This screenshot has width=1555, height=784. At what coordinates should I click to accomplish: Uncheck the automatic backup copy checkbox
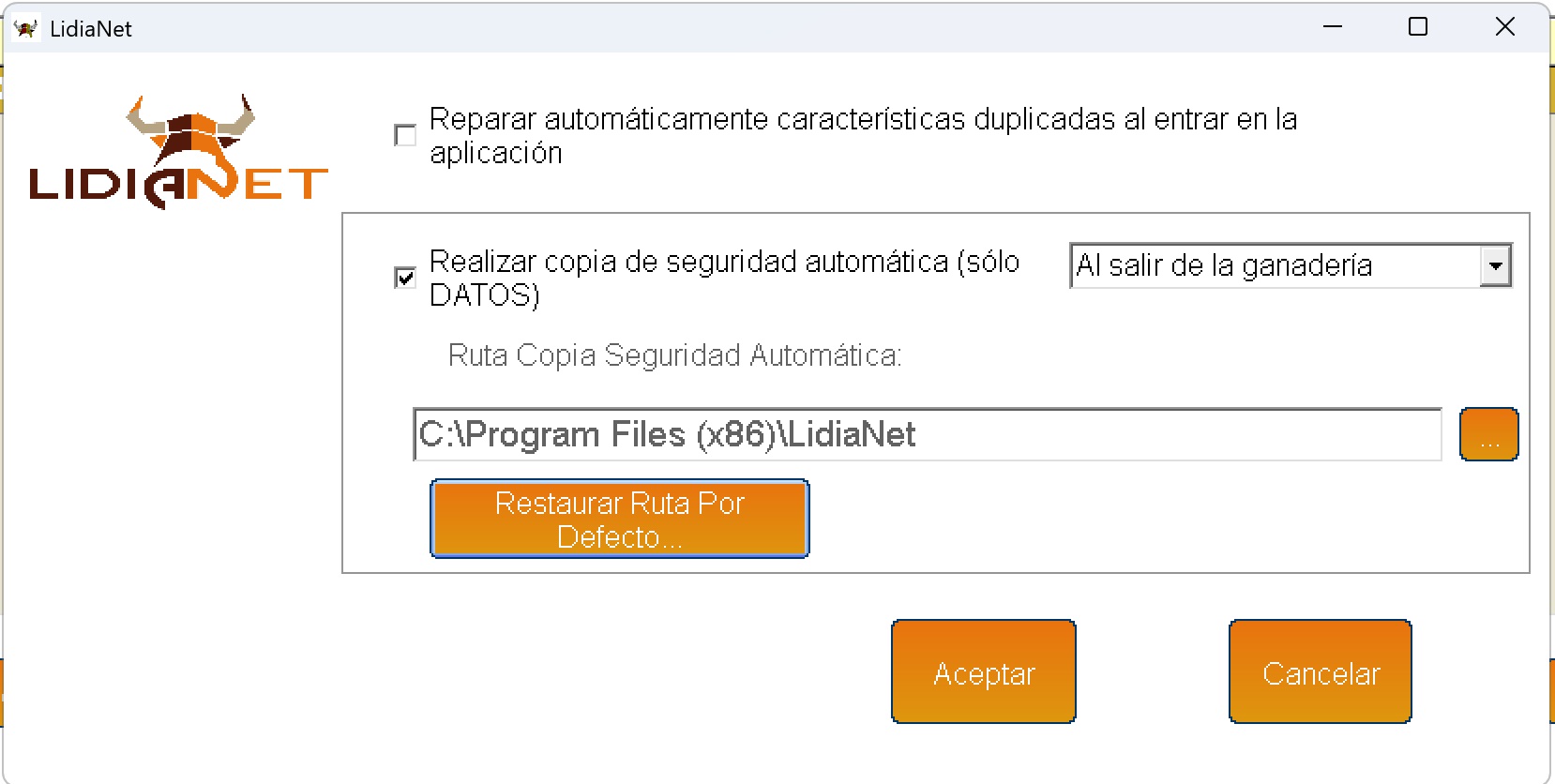(405, 279)
